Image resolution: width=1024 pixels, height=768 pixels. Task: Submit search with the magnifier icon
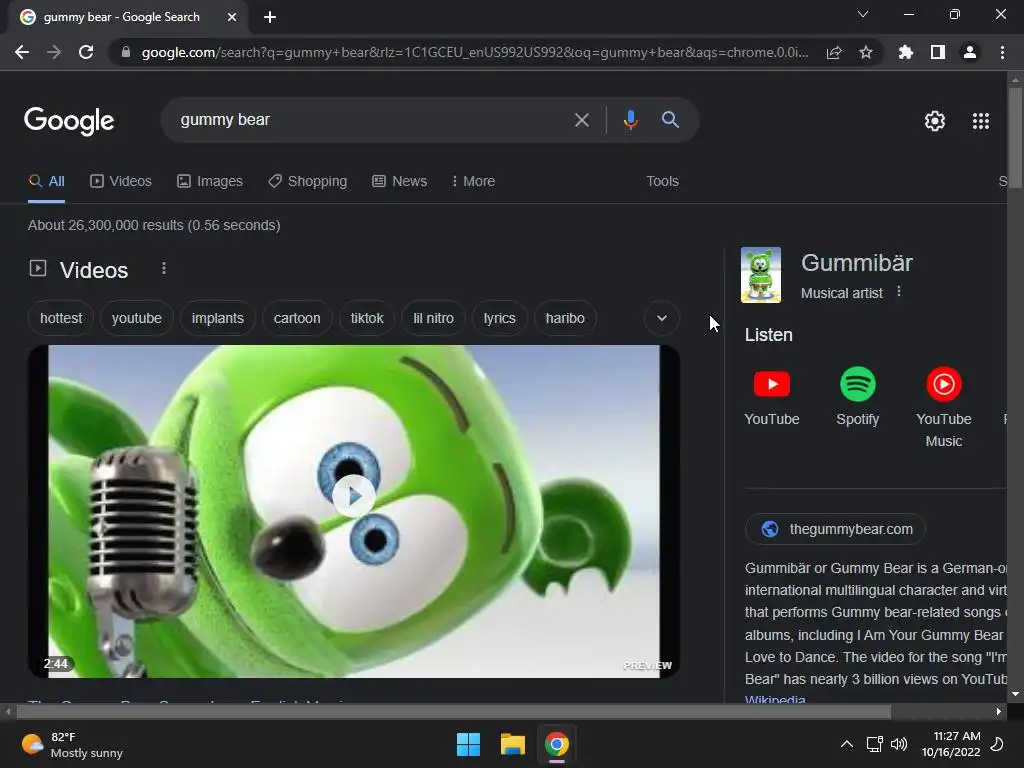click(x=670, y=120)
